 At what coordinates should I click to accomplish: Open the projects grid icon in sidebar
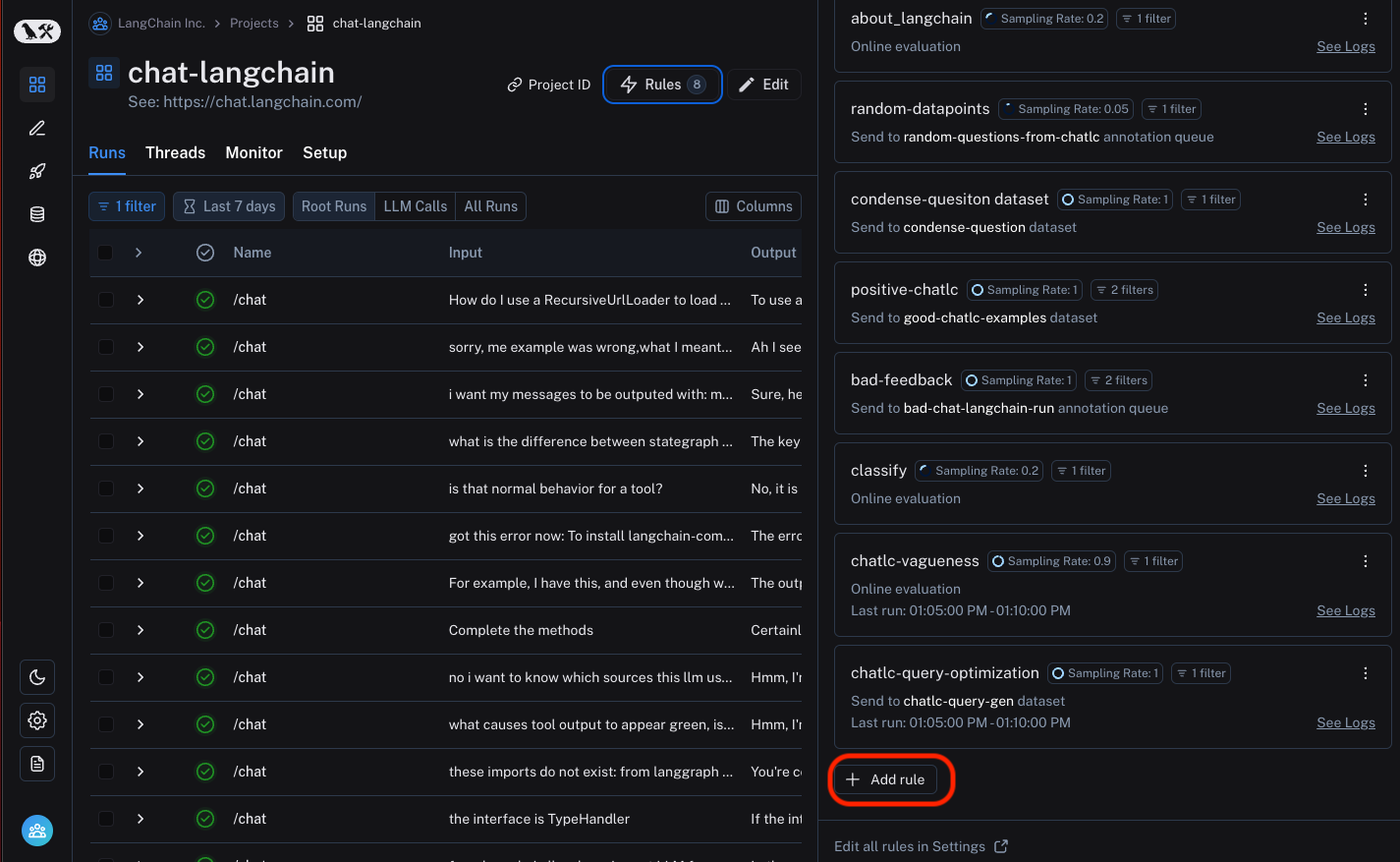point(37,85)
